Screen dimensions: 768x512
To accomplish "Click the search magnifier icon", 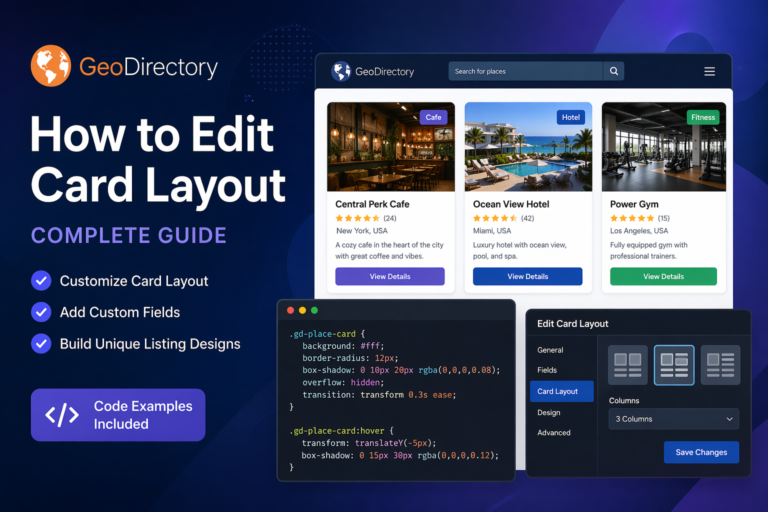I will tap(614, 71).
